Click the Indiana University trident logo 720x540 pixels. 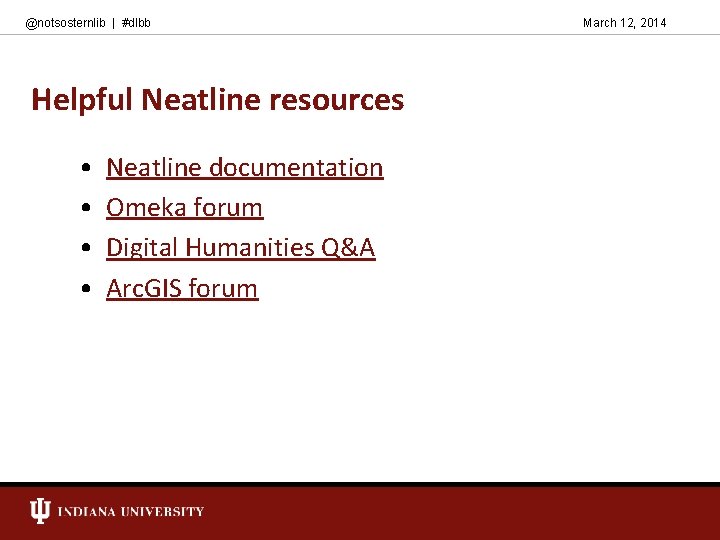[x=40, y=511]
